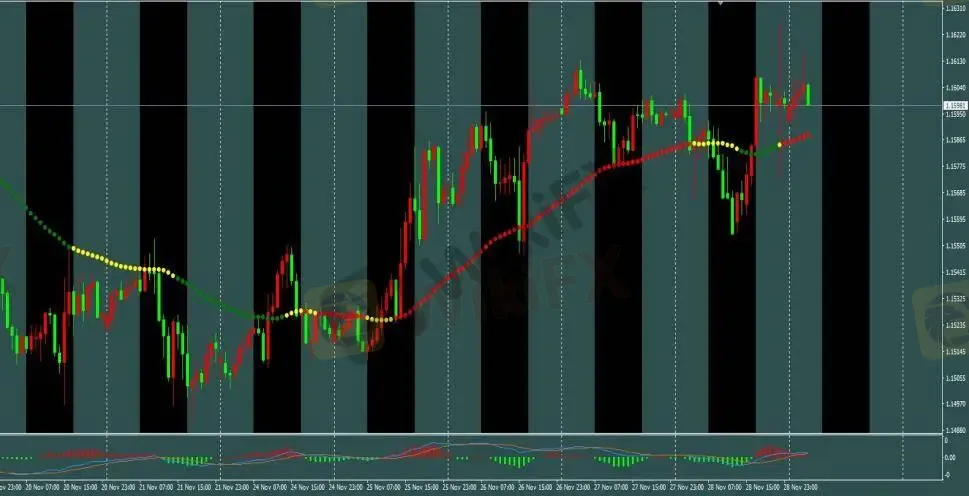Click the 20 Nov 23:00 time label
The height and width of the screenshot is (496, 969).
tap(119, 487)
